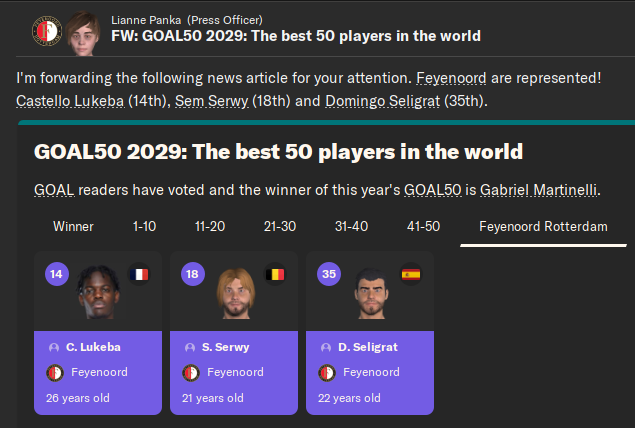
Task: Open Sem Serwy's player face thumbnail
Action: pos(236,293)
